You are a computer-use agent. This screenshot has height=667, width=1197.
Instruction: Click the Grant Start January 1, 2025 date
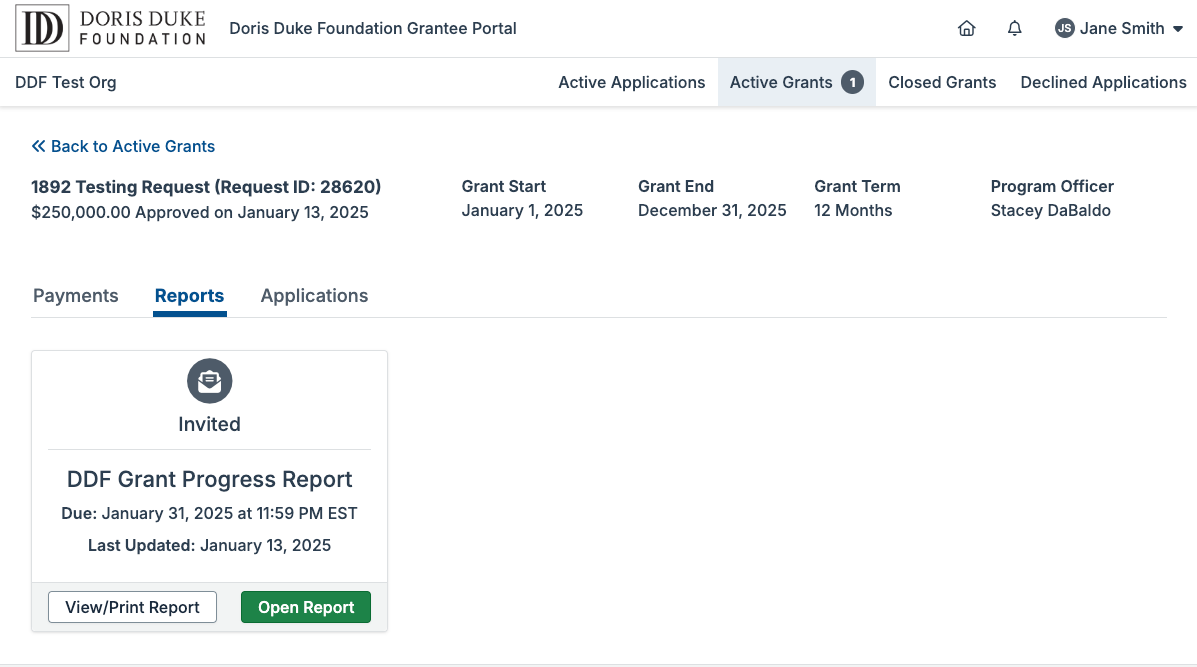pos(522,211)
